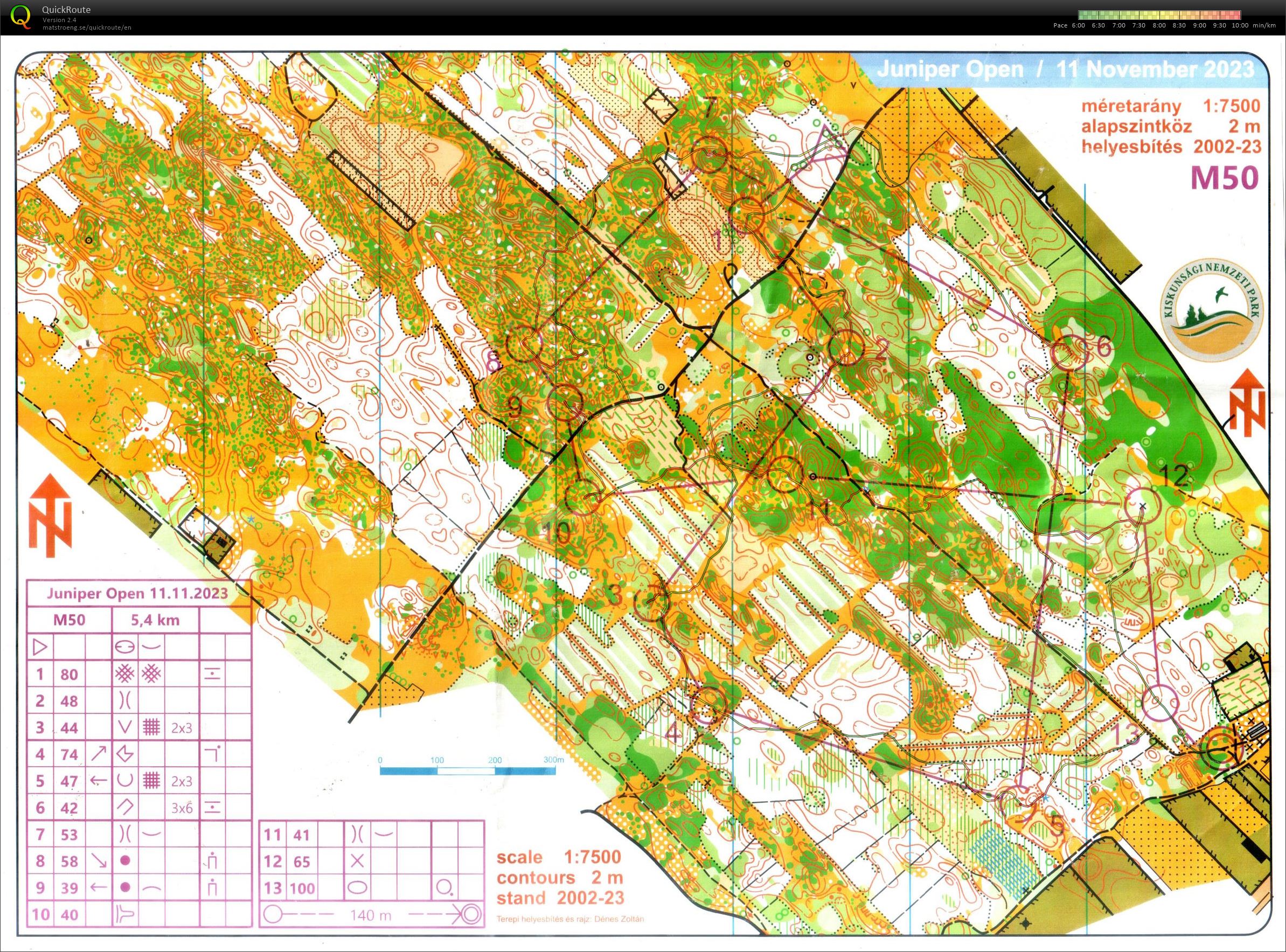Click control circle 8 on the map
1286x952 pixels.
click(x=524, y=343)
